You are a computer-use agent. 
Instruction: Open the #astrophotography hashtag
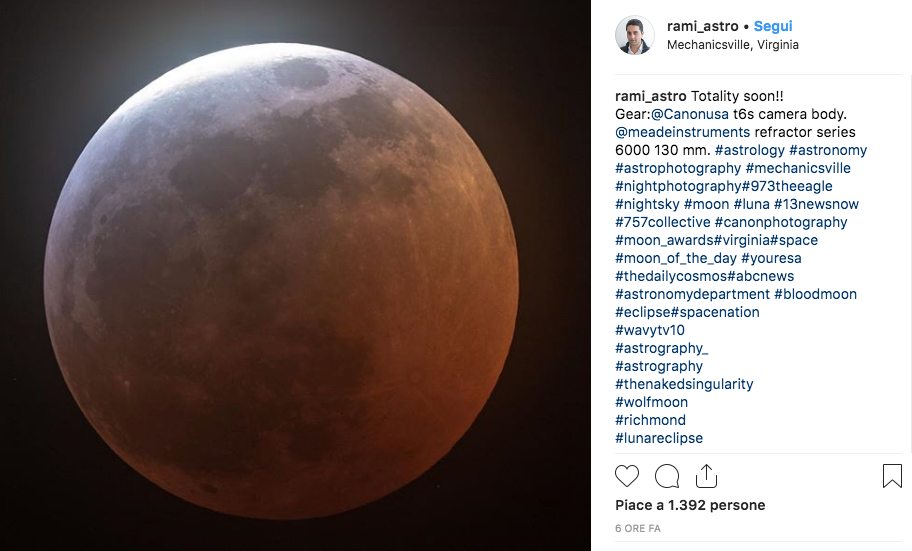click(678, 168)
